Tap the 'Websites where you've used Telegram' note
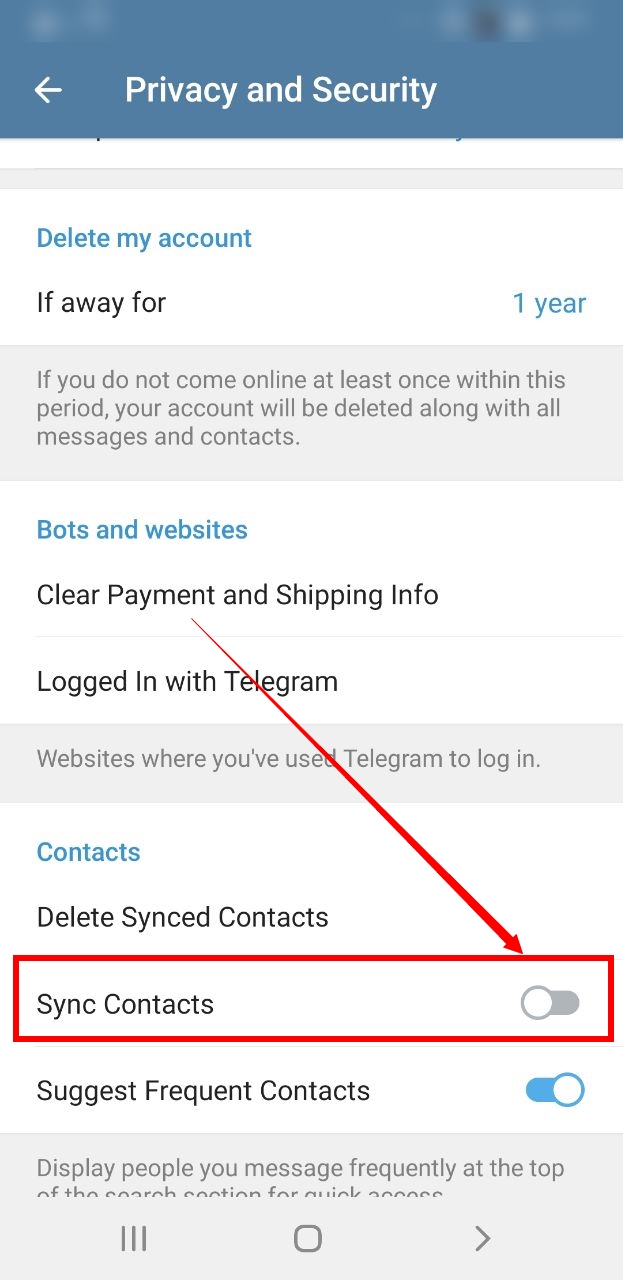 click(288, 758)
